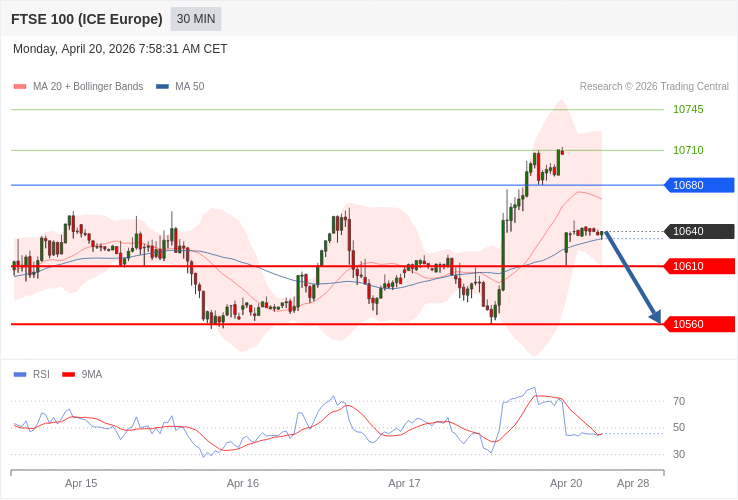Screen dimensions: 738x500
Task: Click the 30 MIN timeframe badge
Action: [x=196, y=19]
